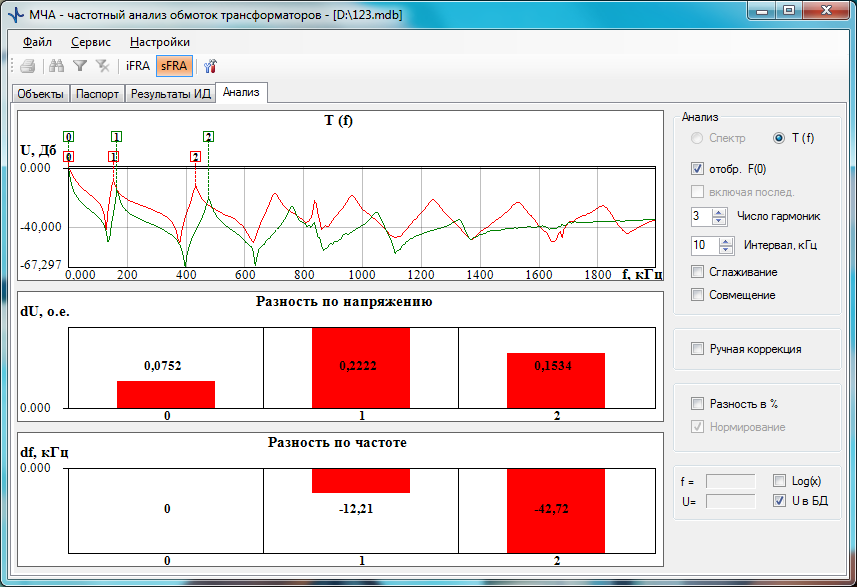Image resolution: width=857 pixels, height=587 pixels.
Task: Click the sFRA toolbar button
Action: tap(175, 66)
